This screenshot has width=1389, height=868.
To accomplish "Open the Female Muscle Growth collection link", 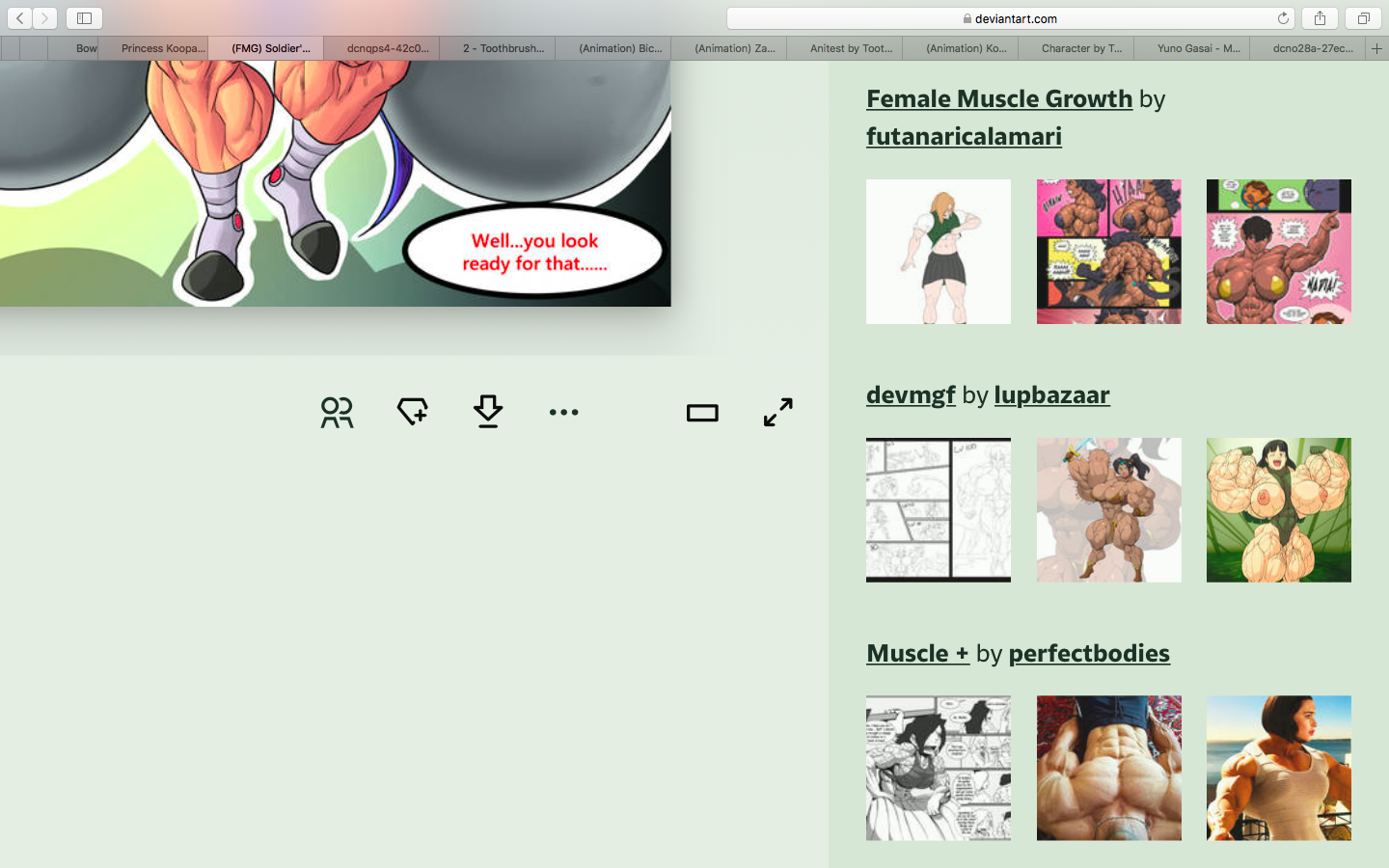I will (x=999, y=98).
